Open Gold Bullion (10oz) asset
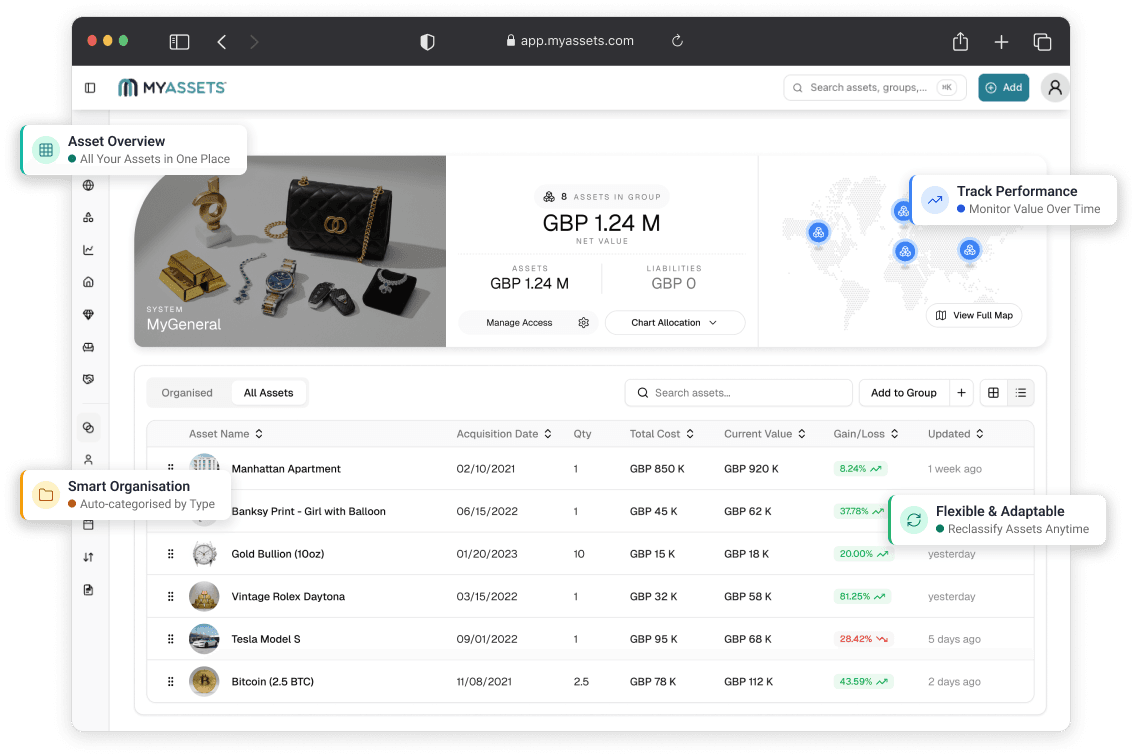This screenshot has height=756, width=1137. coord(278,554)
